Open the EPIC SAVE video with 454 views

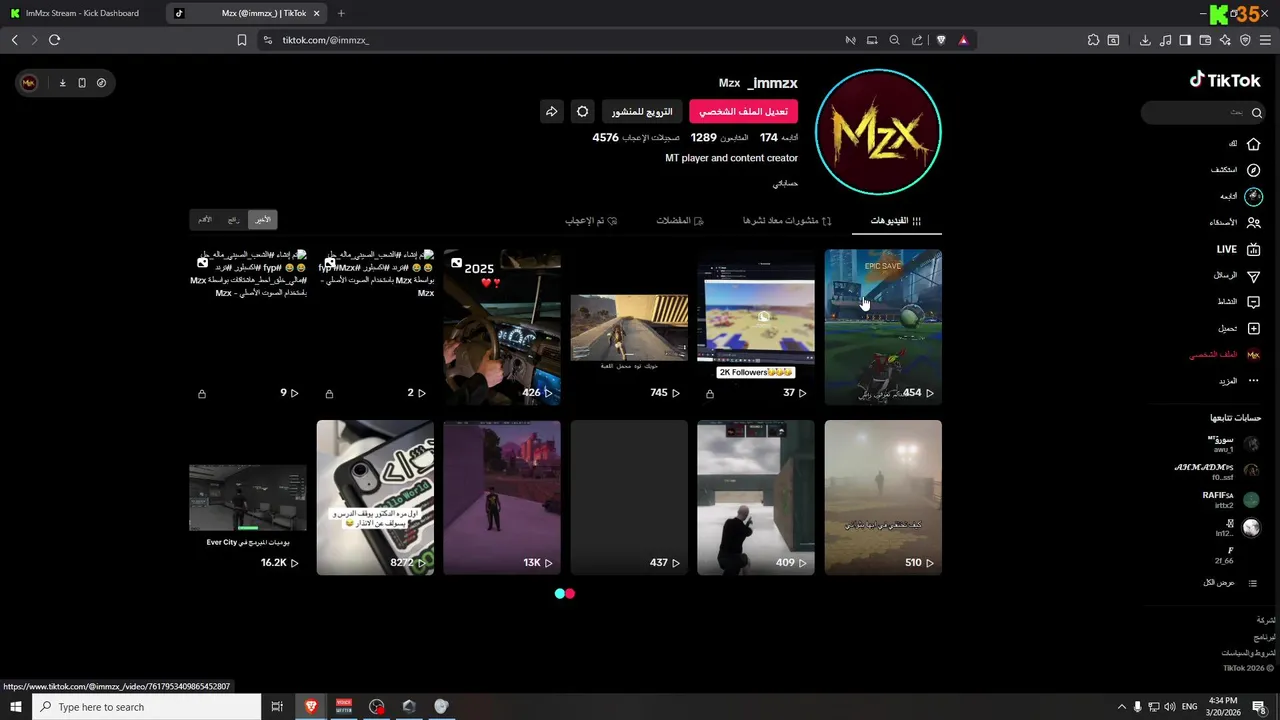[x=883, y=327]
